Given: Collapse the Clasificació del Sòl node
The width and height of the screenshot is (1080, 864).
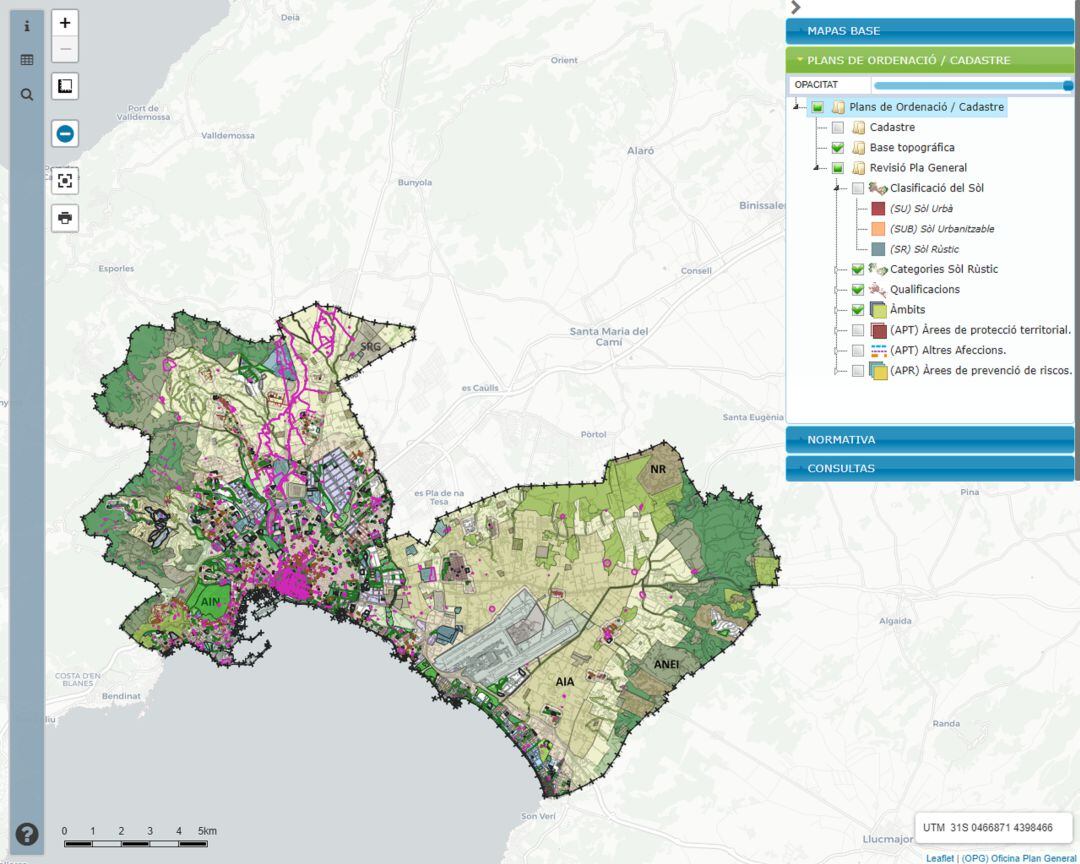Looking at the screenshot, I should tap(836, 188).
